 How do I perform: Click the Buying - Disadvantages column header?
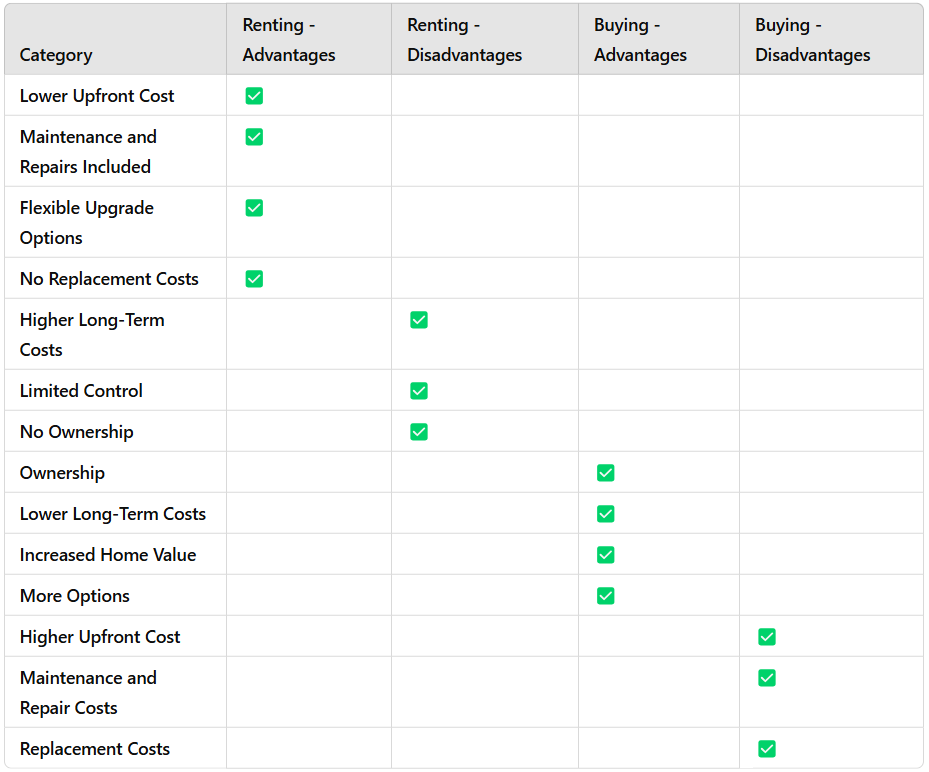[812, 40]
